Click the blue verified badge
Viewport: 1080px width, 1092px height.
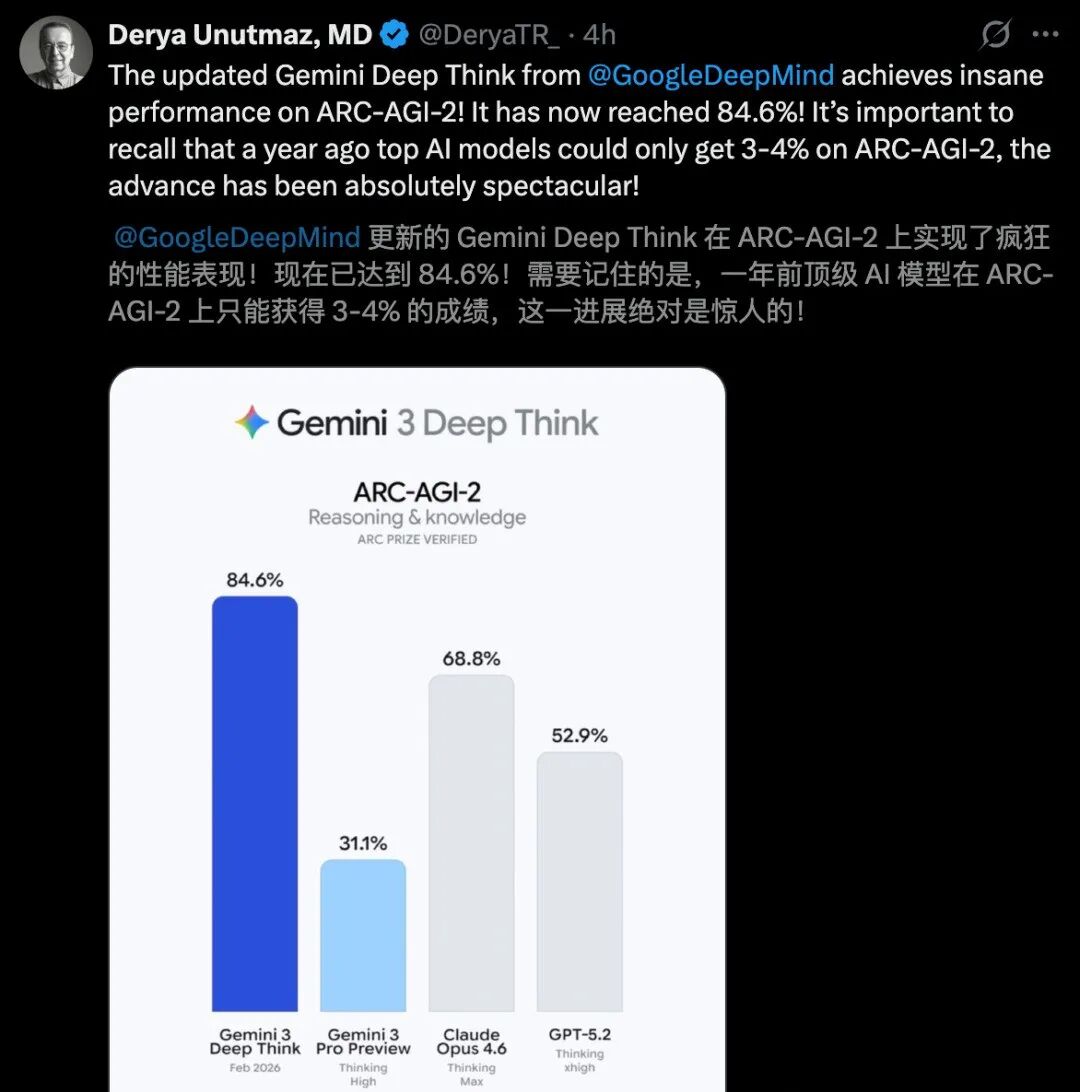point(395,35)
